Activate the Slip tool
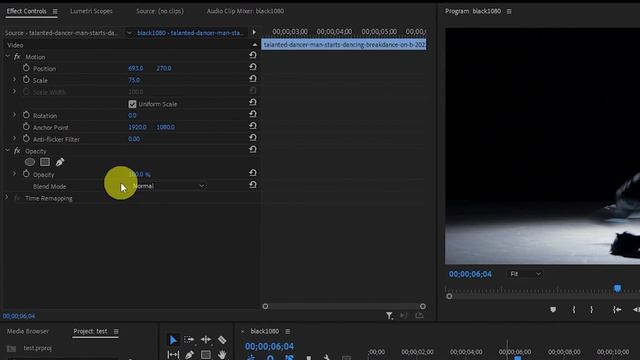 pyautogui.click(x=173, y=355)
